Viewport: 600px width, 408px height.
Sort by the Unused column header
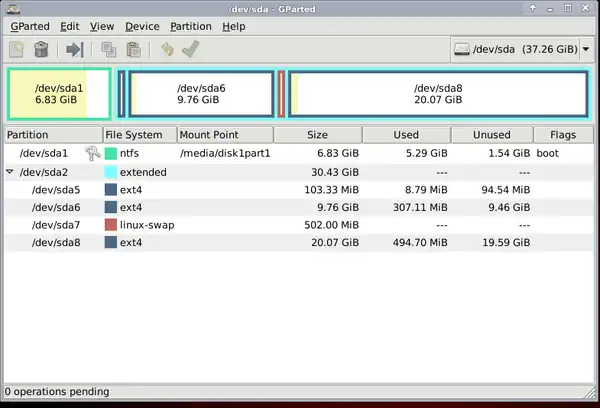pos(491,135)
